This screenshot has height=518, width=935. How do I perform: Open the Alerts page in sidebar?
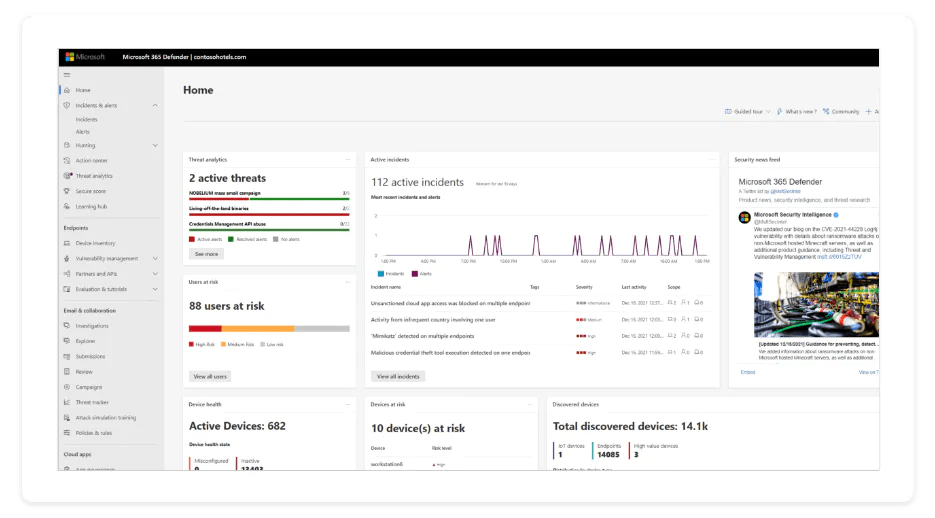click(x=82, y=132)
